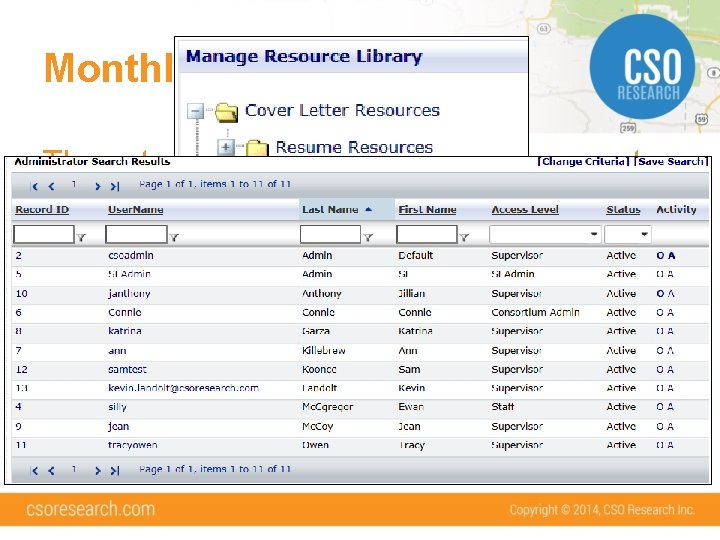The height and width of the screenshot is (540, 720).
Task: Go to previous page in top pager
Action: coord(51,186)
